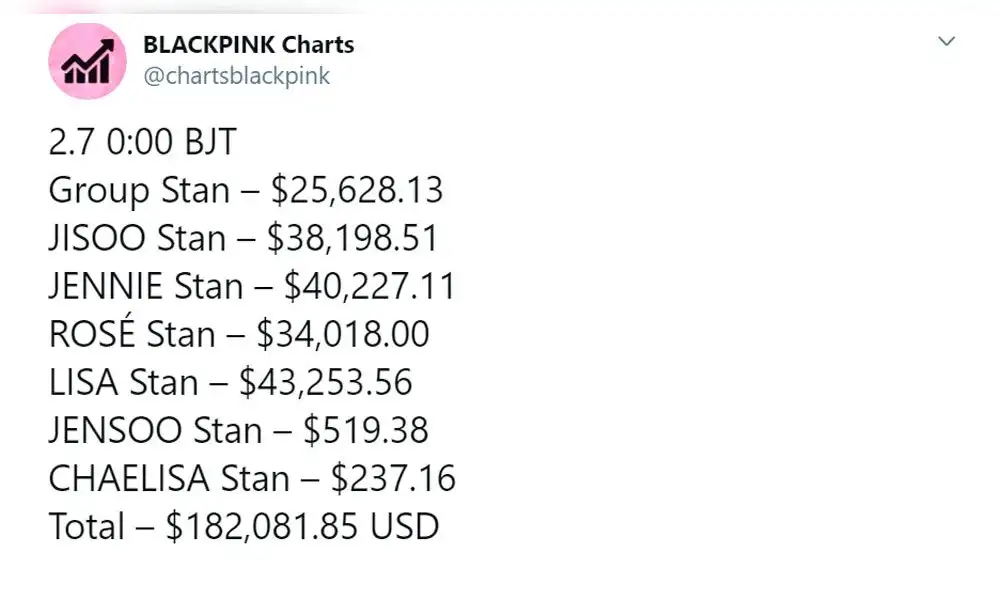This screenshot has height=590, width=1000.
Task: Select the CHAELISA Stan line
Action: pyautogui.click(x=252, y=478)
